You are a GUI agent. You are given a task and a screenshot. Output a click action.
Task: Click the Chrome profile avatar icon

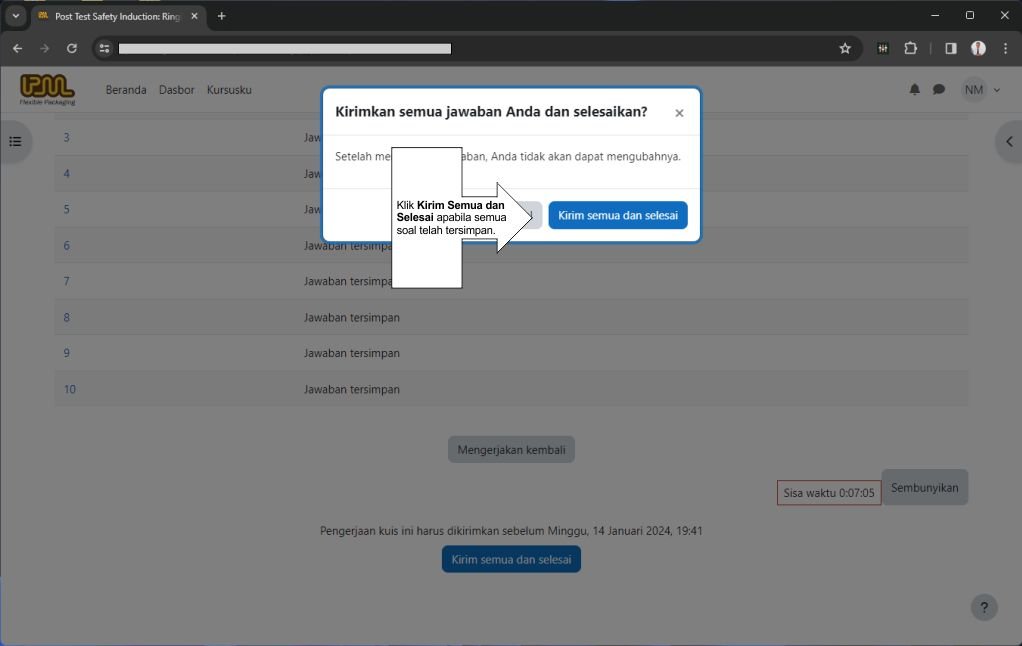pyautogui.click(x=978, y=48)
